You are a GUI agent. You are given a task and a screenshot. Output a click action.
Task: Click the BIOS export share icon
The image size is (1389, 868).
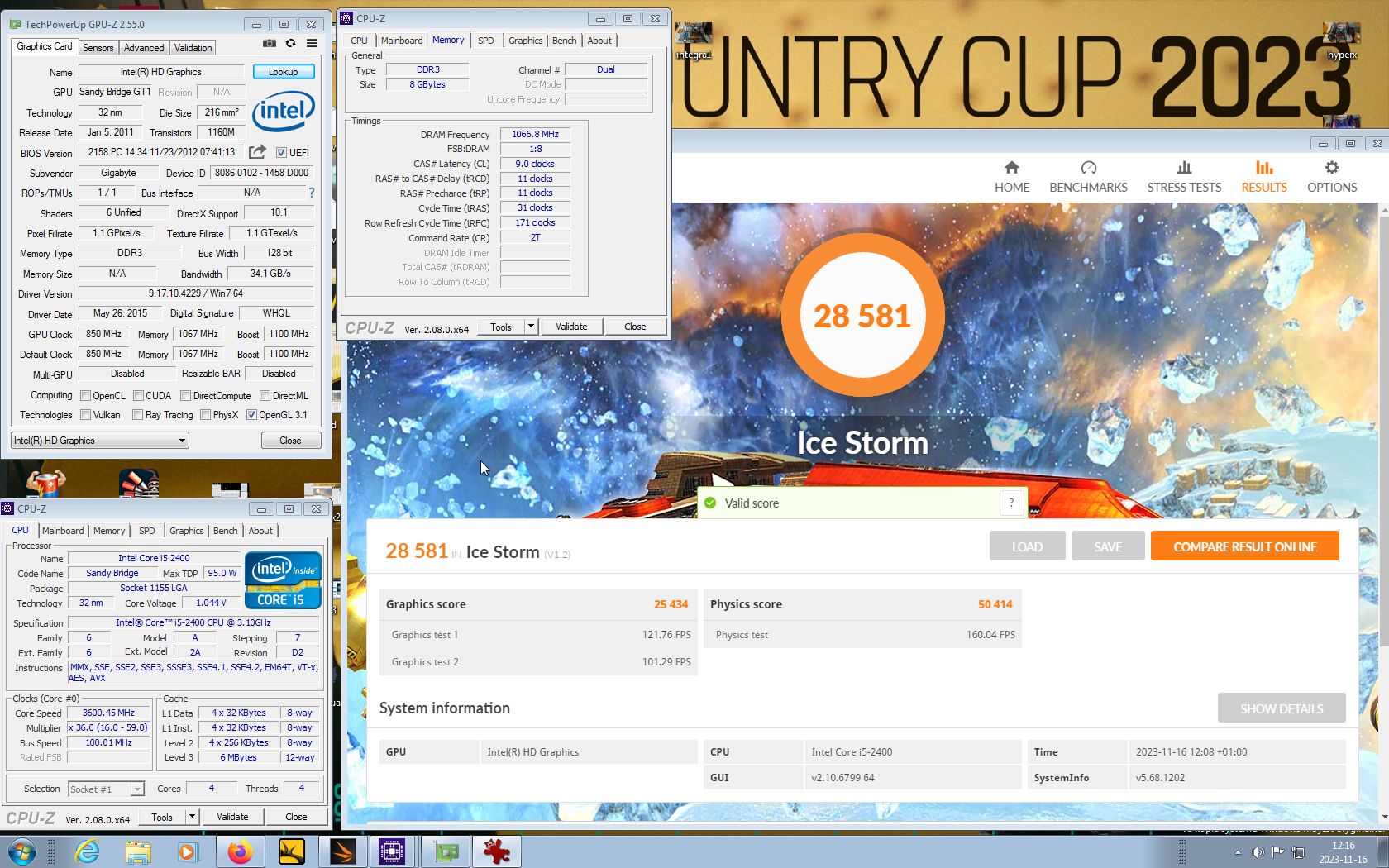[x=257, y=152]
